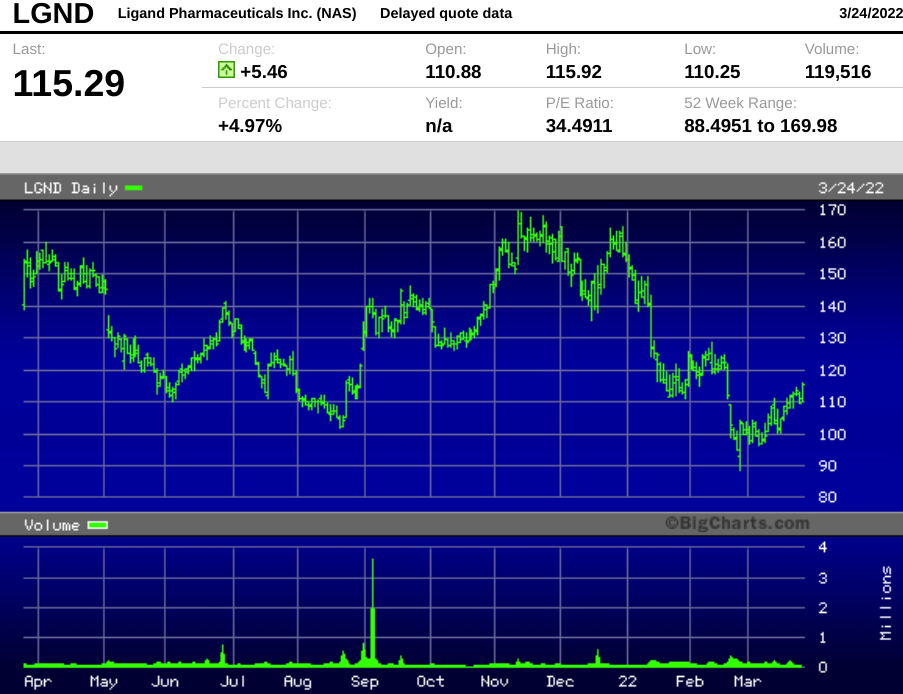The height and width of the screenshot is (694, 903).
Task: Click the high price 115.92
Action: click(x=574, y=72)
